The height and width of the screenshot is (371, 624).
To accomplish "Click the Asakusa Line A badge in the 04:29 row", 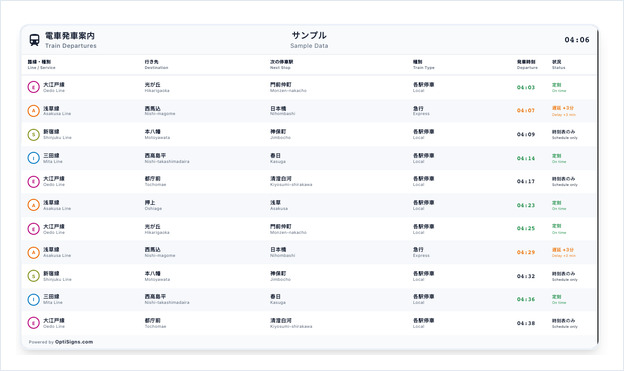I will (33, 252).
